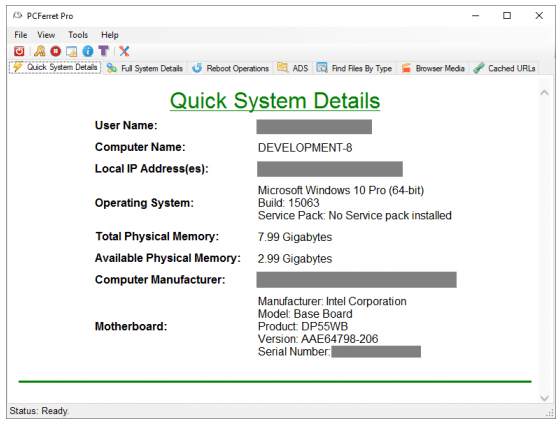560x428 pixels.
Task: Click the Serial Number label
Action: [x=294, y=352]
